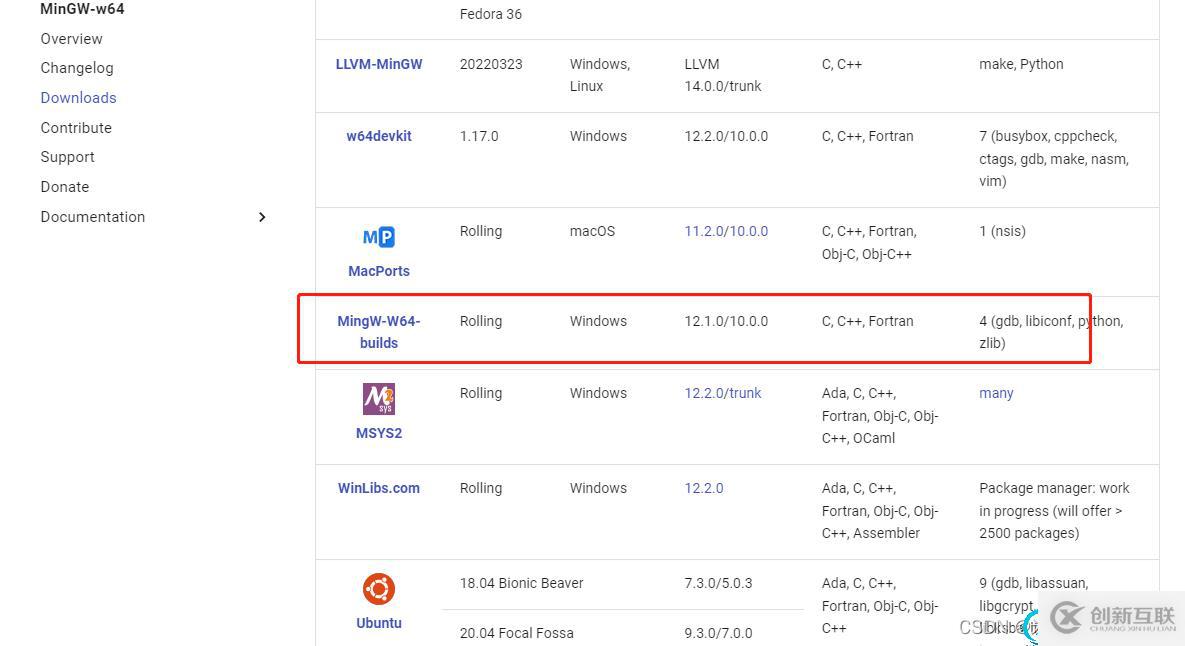Expand the Documentation sidebar chevron
This screenshot has height=646, width=1185.
pos(261,217)
